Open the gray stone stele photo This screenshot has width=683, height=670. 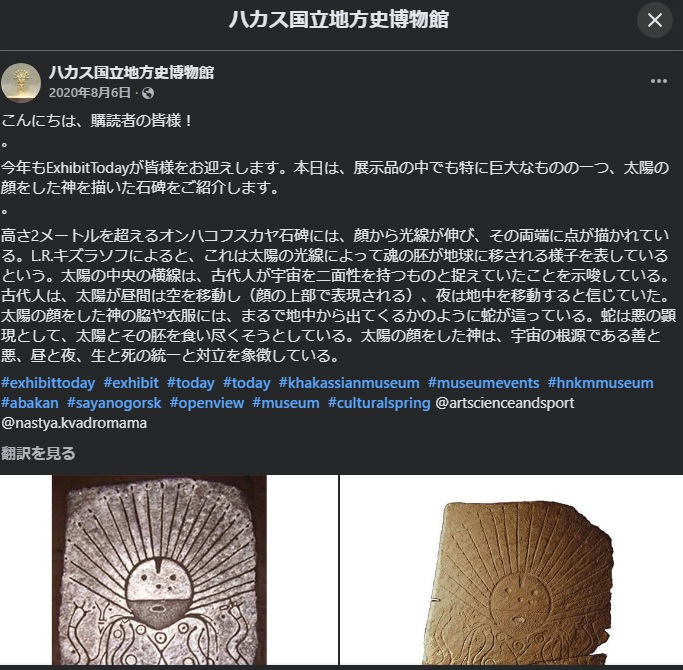pos(169,570)
